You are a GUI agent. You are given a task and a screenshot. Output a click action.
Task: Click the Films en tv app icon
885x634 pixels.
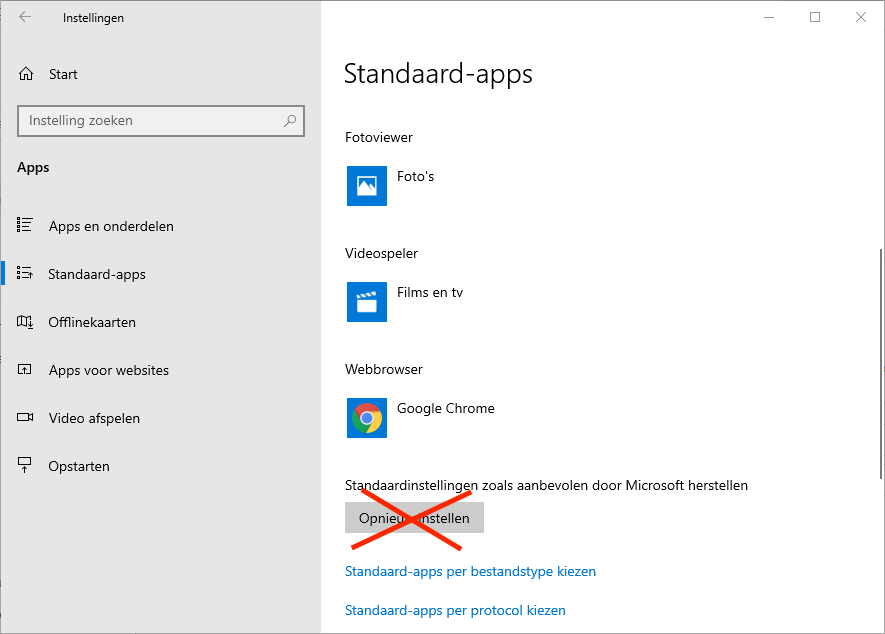367,302
